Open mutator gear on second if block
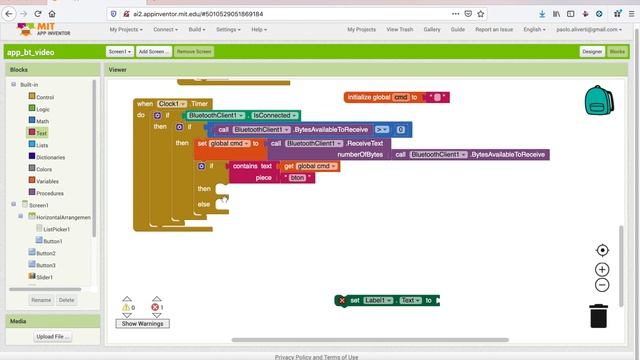640x360 pixels. (x=179, y=127)
